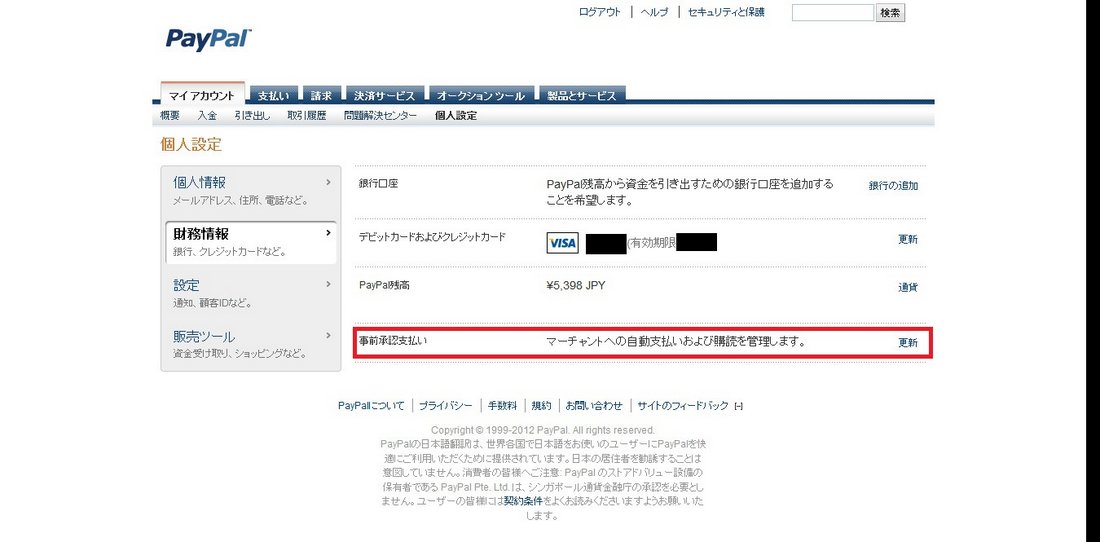Collapse the site feedback [-] toggle
The width and height of the screenshot is (1100, 542).
point(738,406)
